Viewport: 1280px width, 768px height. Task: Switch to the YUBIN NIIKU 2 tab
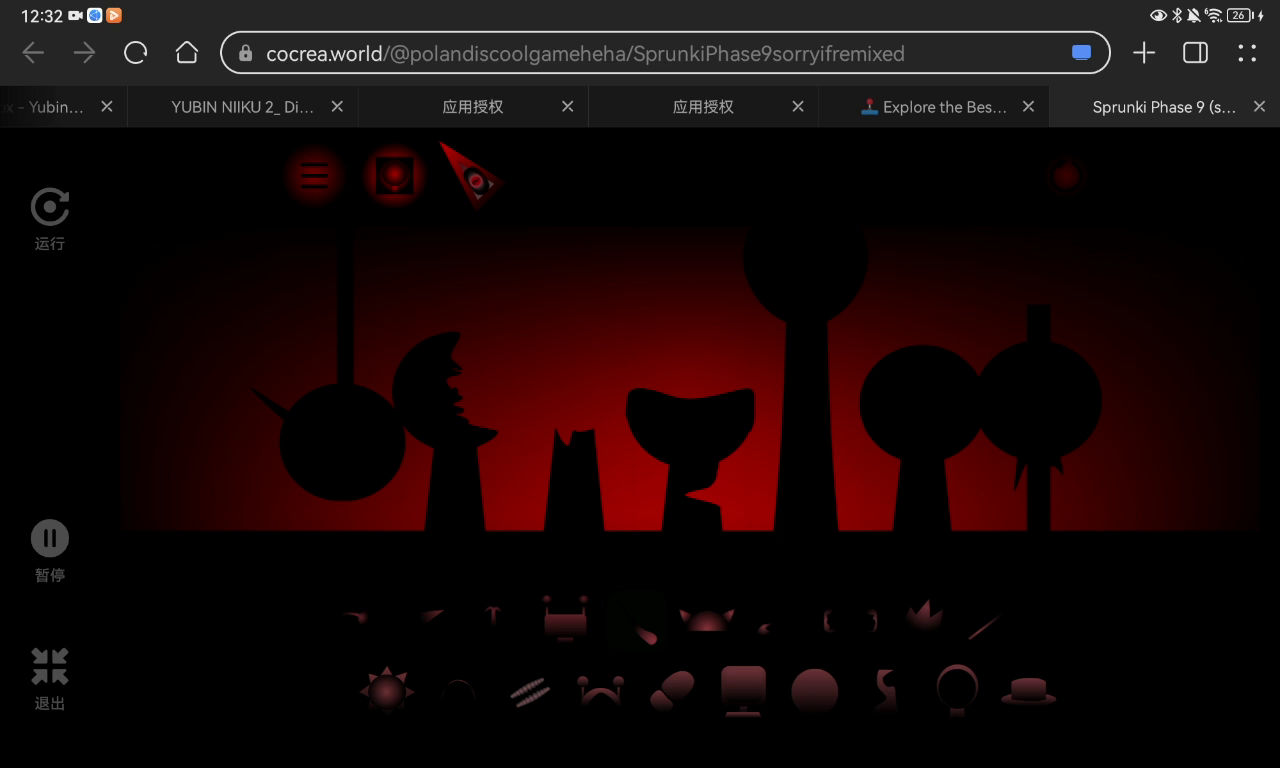[x=242, y=107]
